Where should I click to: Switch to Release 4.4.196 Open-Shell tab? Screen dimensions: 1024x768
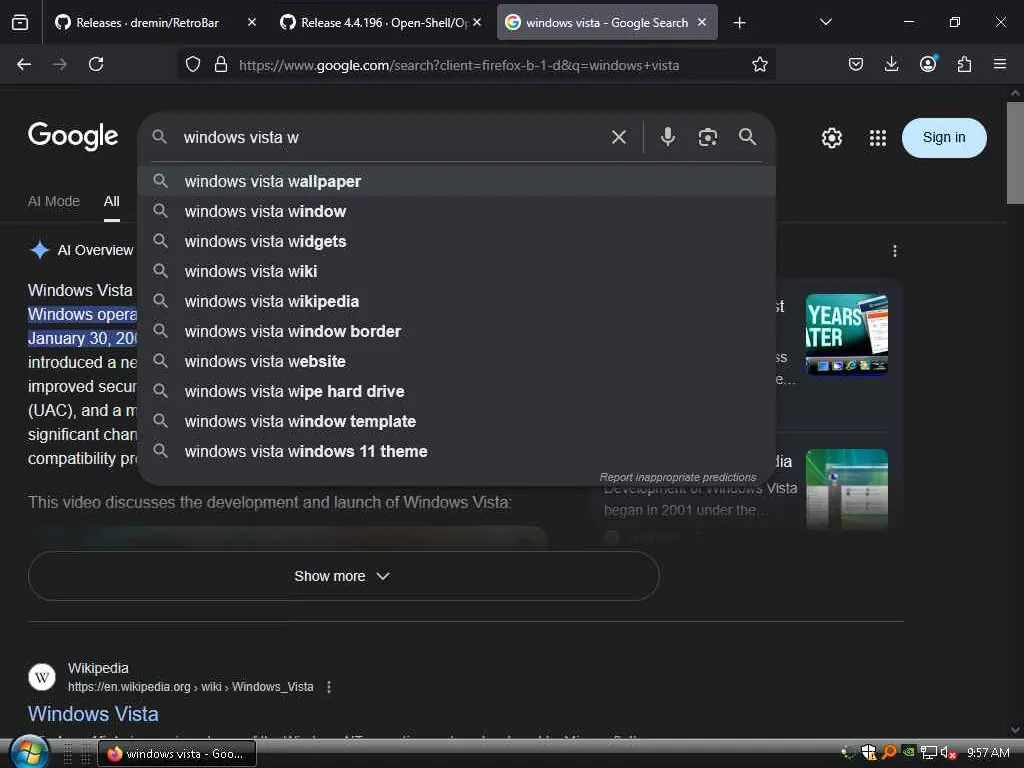383,23
